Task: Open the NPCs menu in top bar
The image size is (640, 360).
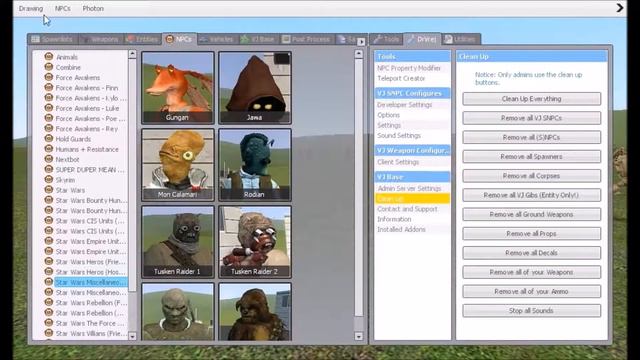Action: [x=62, y=9]
